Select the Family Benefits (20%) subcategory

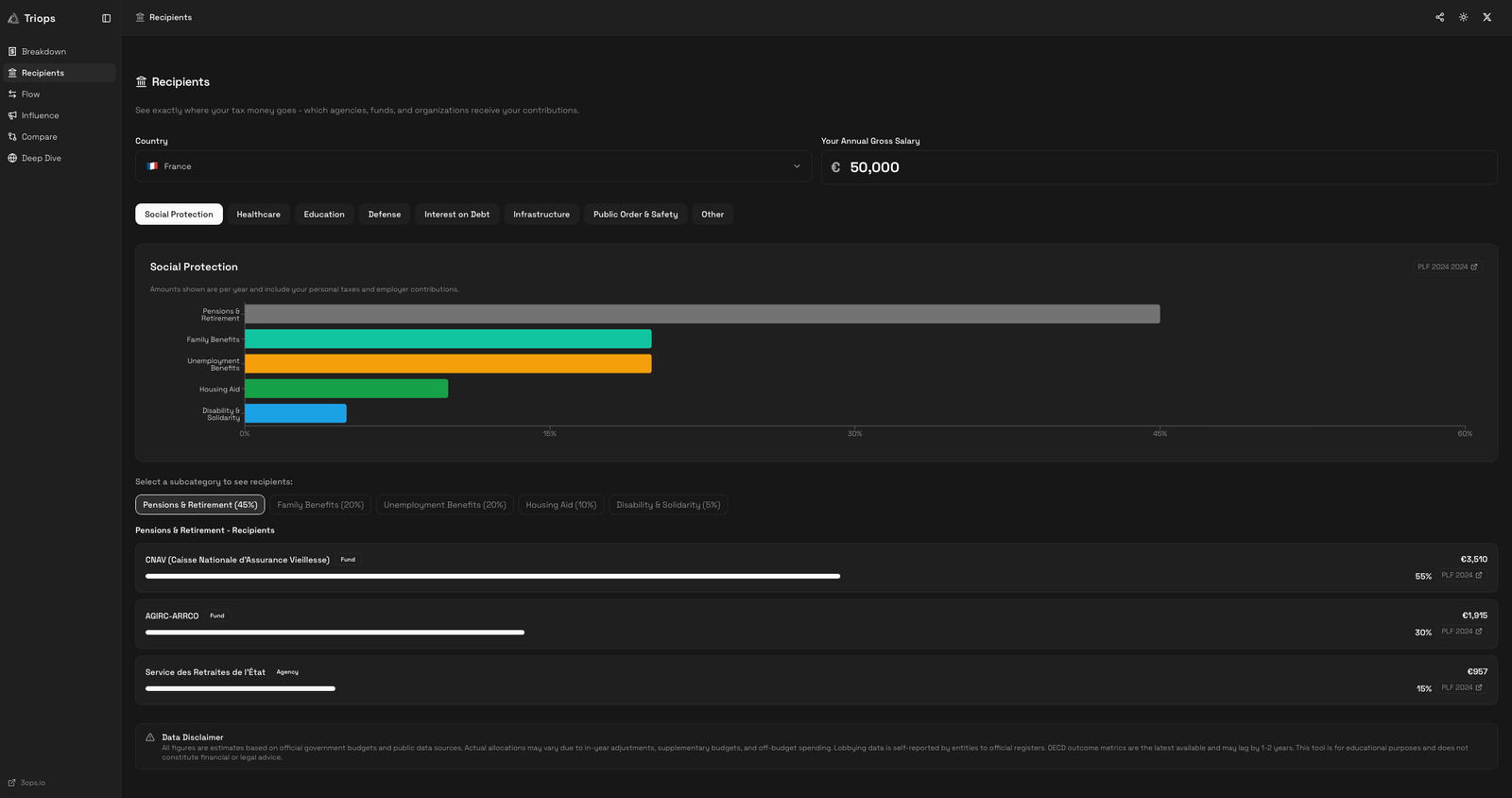320,505
